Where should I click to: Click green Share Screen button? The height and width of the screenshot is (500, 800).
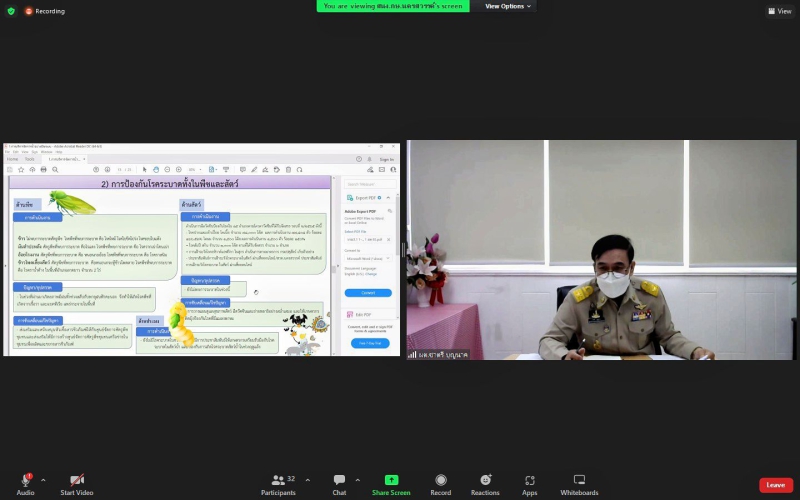pyautogui.click(x=391, y=484)
